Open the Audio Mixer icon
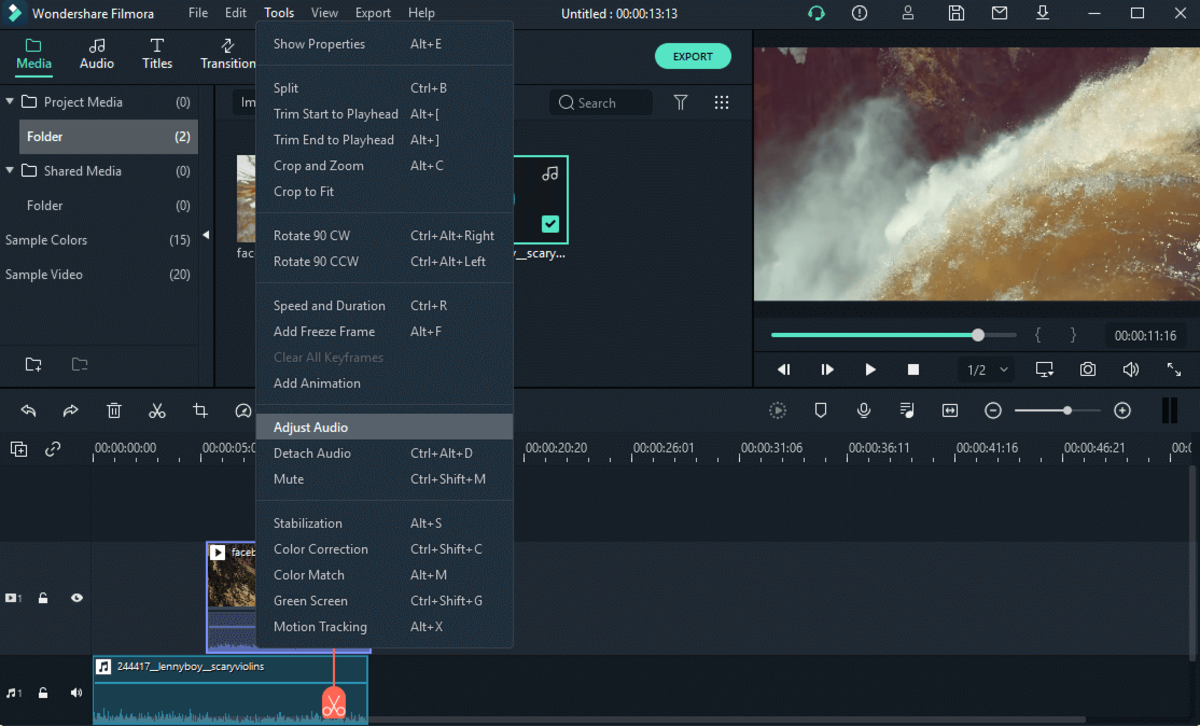This screenshot has height=726, width=1200. point(906,410)
